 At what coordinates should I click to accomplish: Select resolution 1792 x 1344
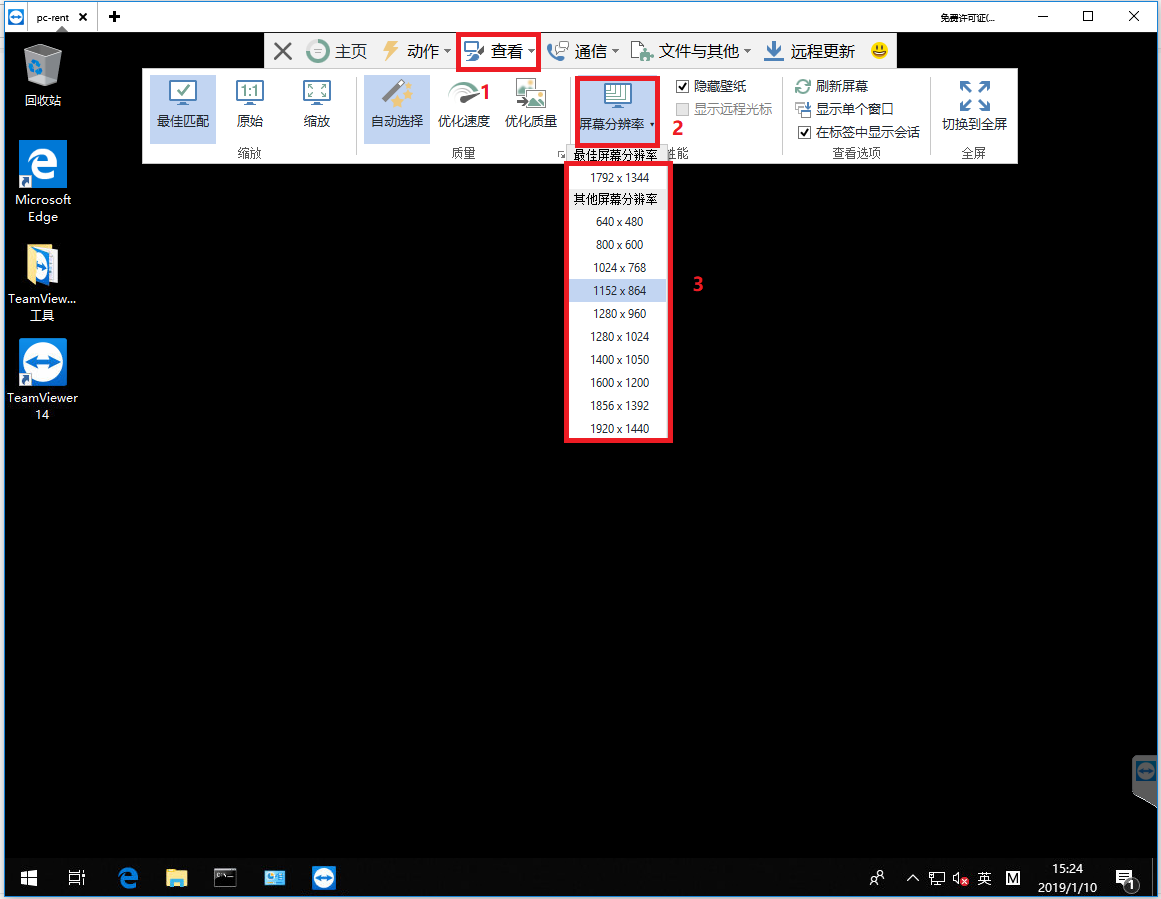619,178
